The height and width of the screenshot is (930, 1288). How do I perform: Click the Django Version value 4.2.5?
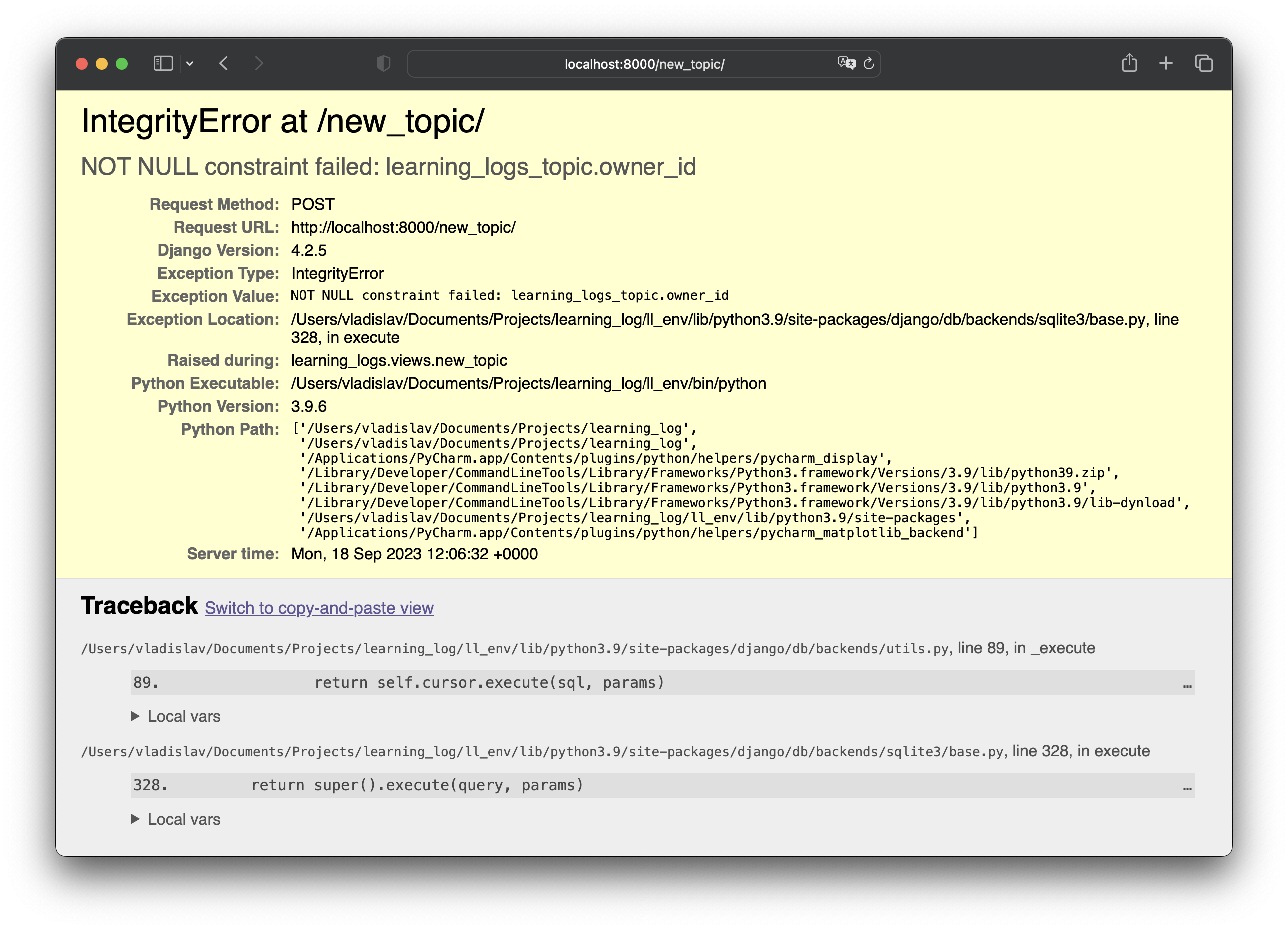point(309,250)
